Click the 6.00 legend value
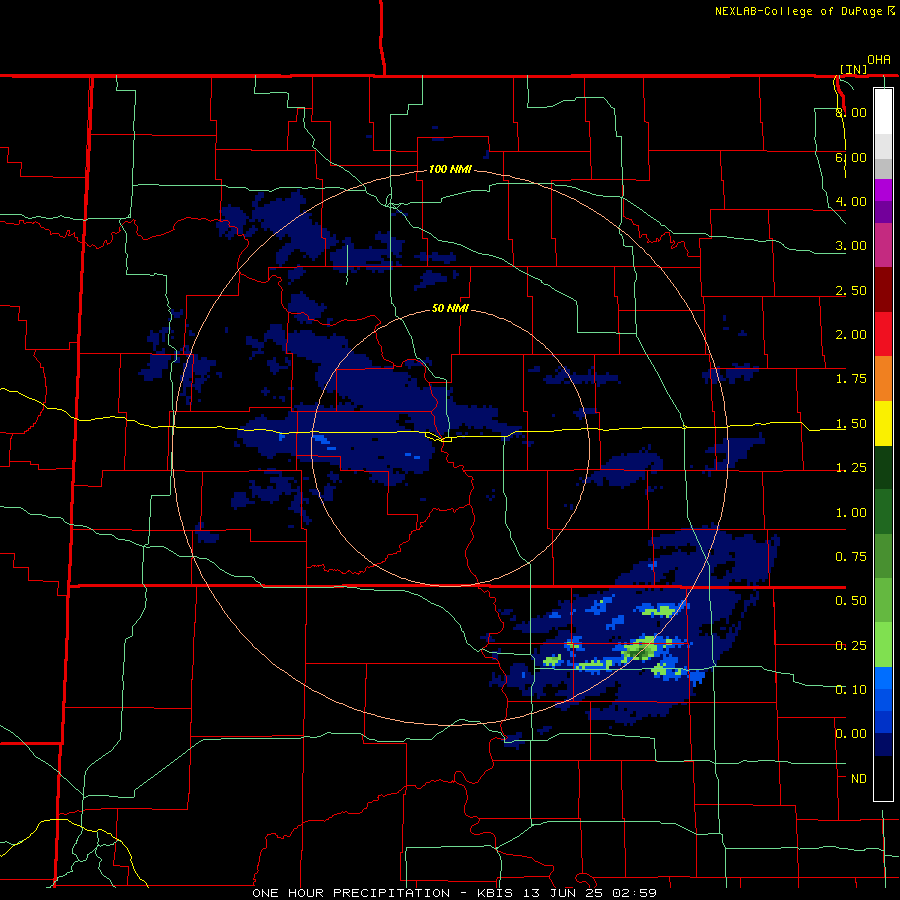900x900 pixels. coord(851,157)
